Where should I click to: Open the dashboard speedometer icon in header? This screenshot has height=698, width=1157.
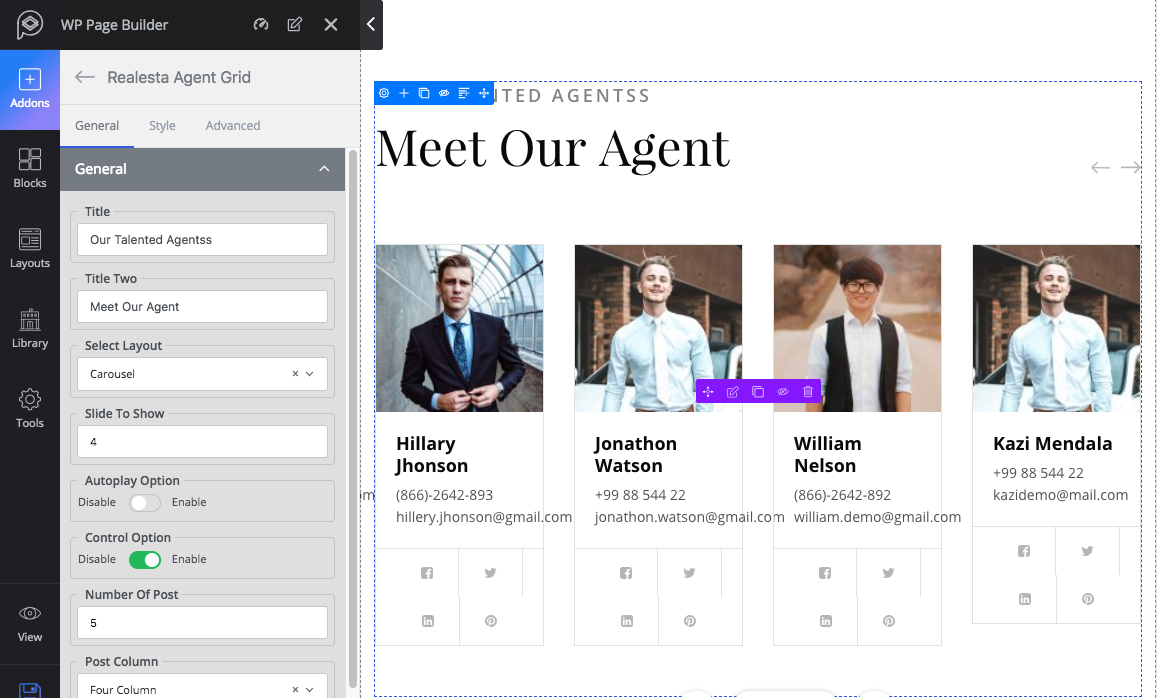pos(260,24)
